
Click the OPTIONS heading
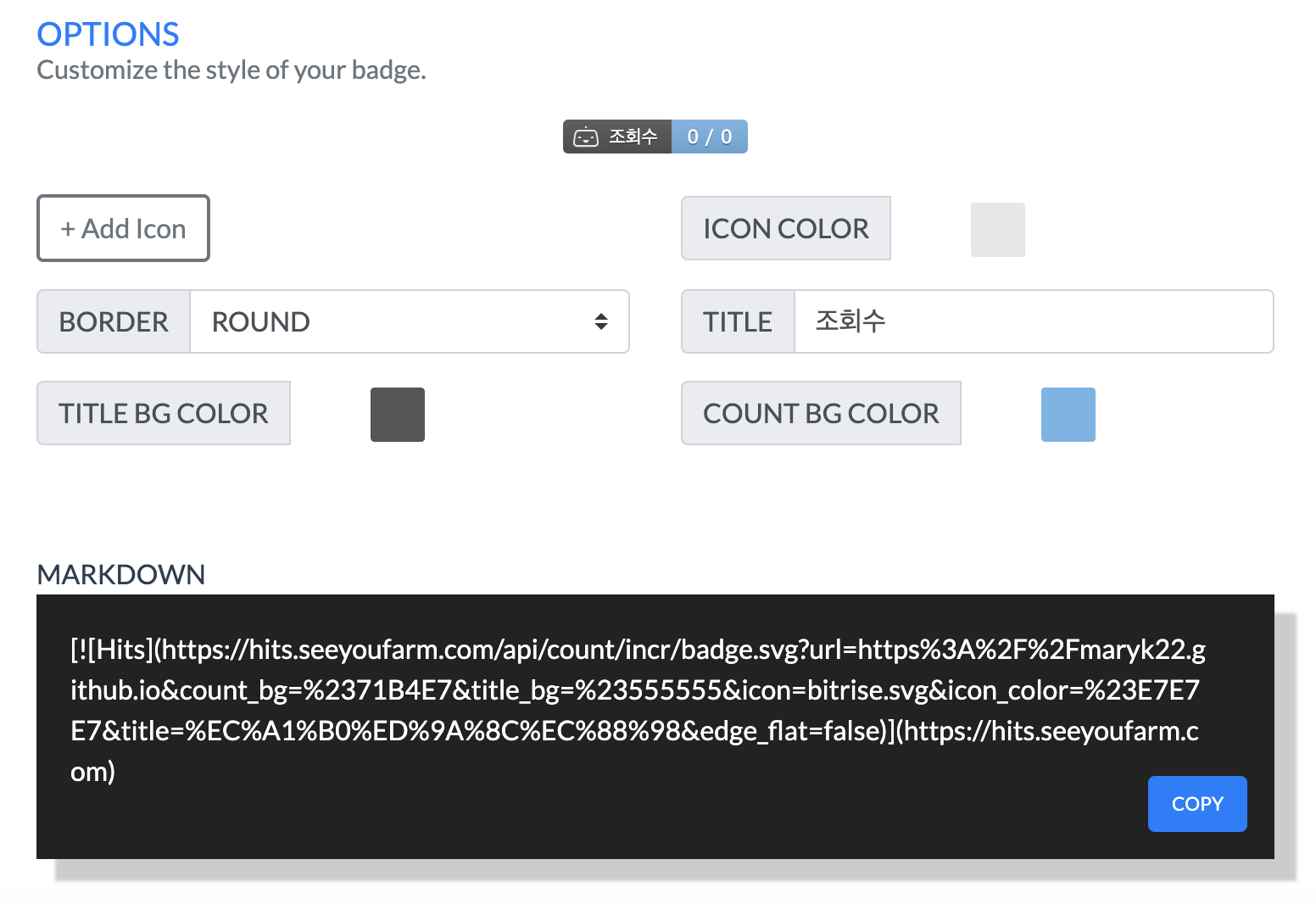tap(109, 35)
